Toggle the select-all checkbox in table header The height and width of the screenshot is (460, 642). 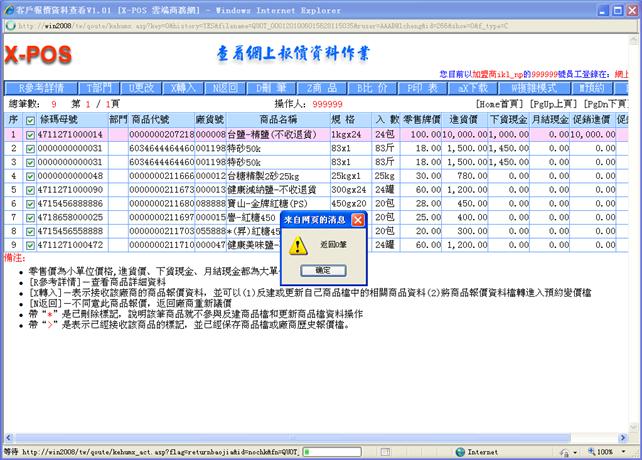click(29, 118)
